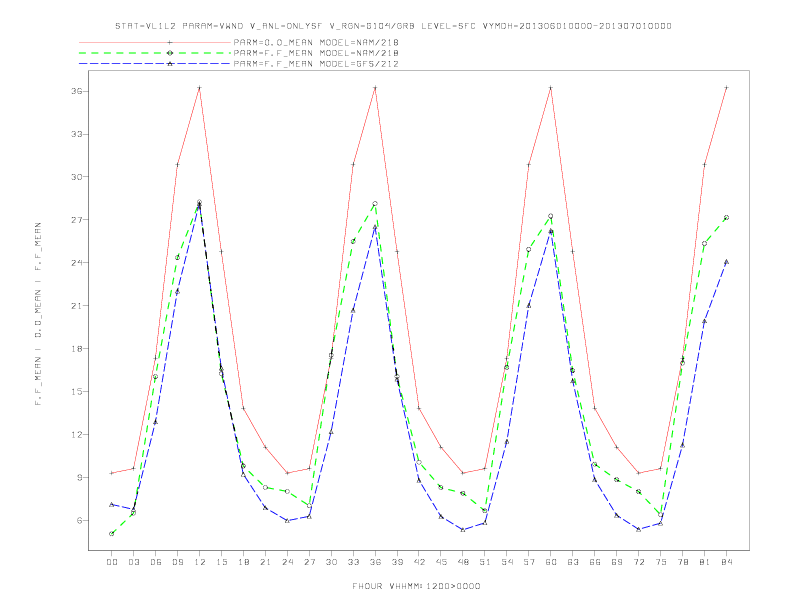Click the y-axis tick label 27
The image size is (792, 612).
(x=76, y=220)
